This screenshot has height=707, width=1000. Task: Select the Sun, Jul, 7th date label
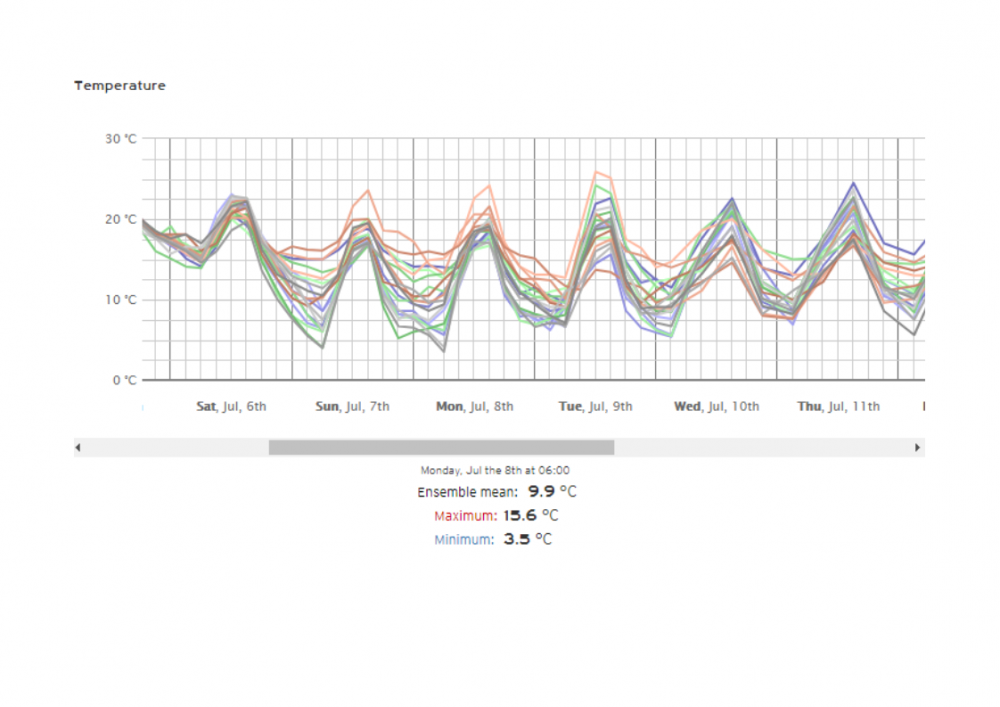[352, 407]
